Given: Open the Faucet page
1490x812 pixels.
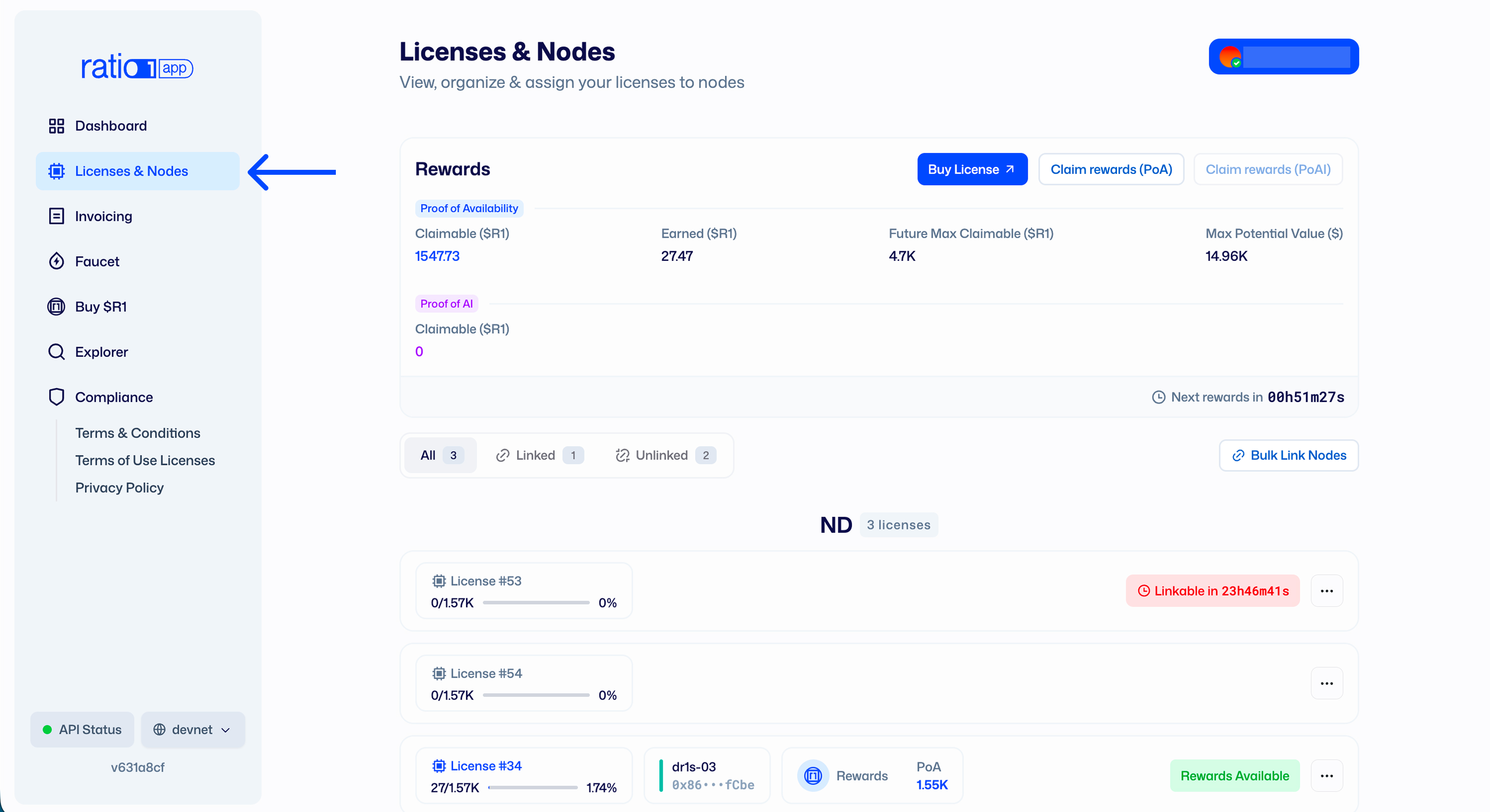Looking at the screenshot, I should coord(138,261).
